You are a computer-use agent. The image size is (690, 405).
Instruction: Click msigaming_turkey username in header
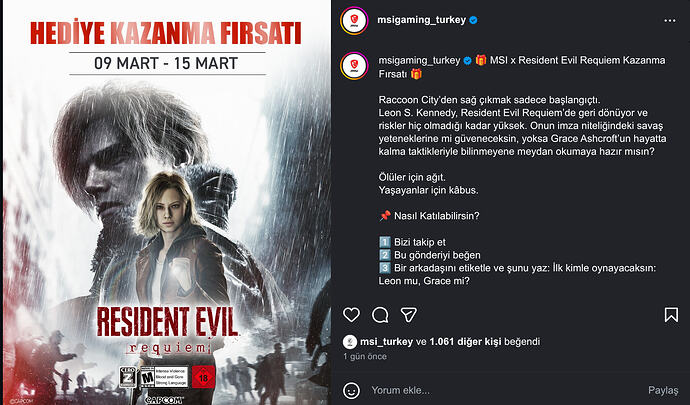(422, 20)
